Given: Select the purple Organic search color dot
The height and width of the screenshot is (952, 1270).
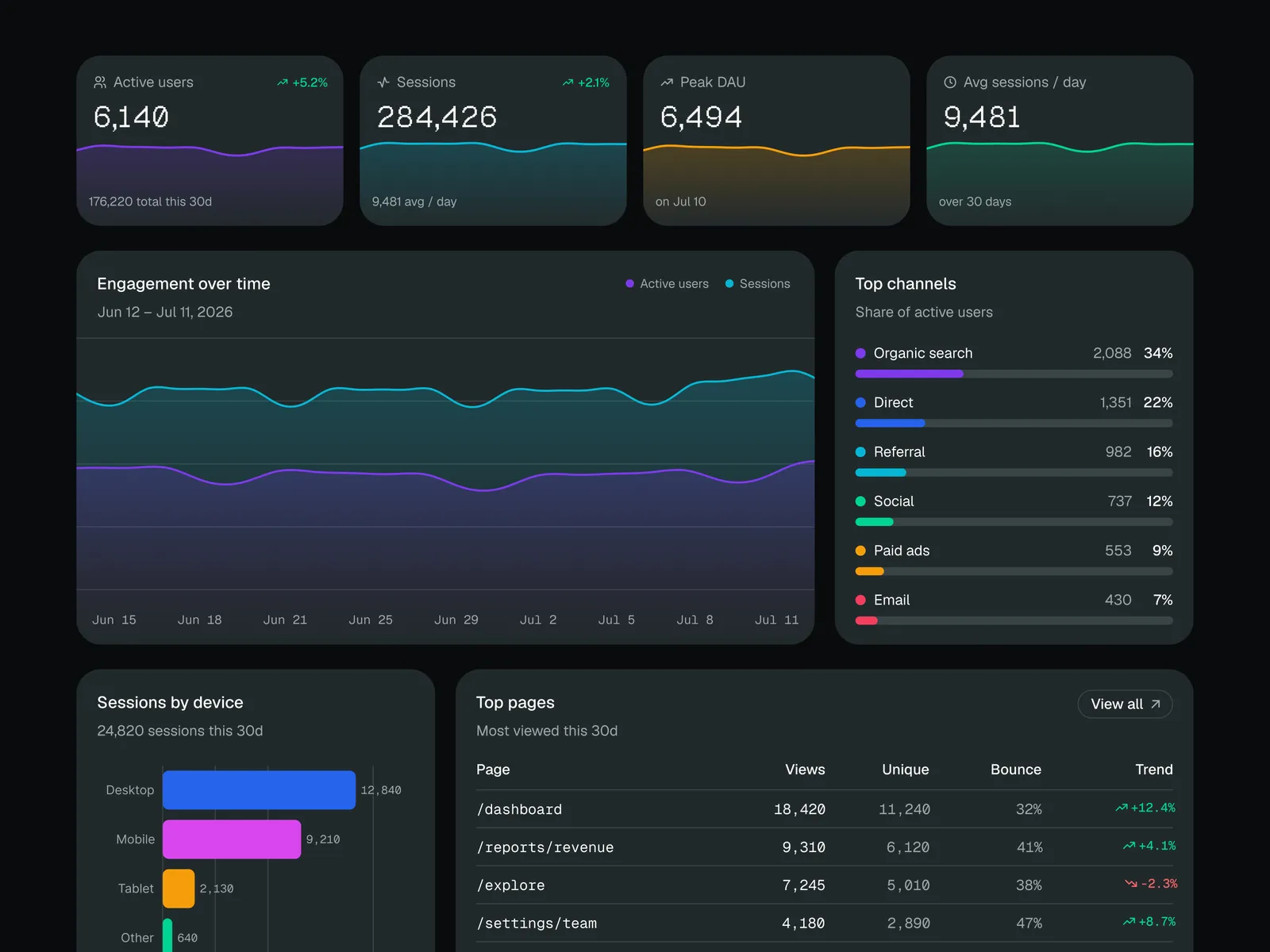Looking at the screenshot, I should [860, 353].
